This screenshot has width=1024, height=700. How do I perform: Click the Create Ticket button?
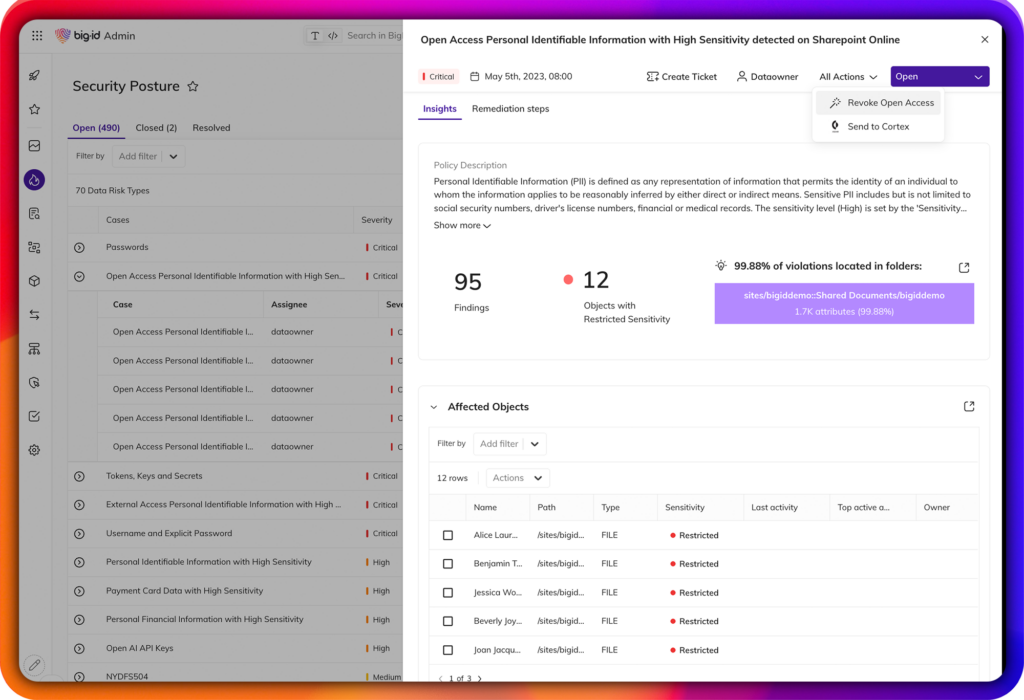(x=681, y=77)
